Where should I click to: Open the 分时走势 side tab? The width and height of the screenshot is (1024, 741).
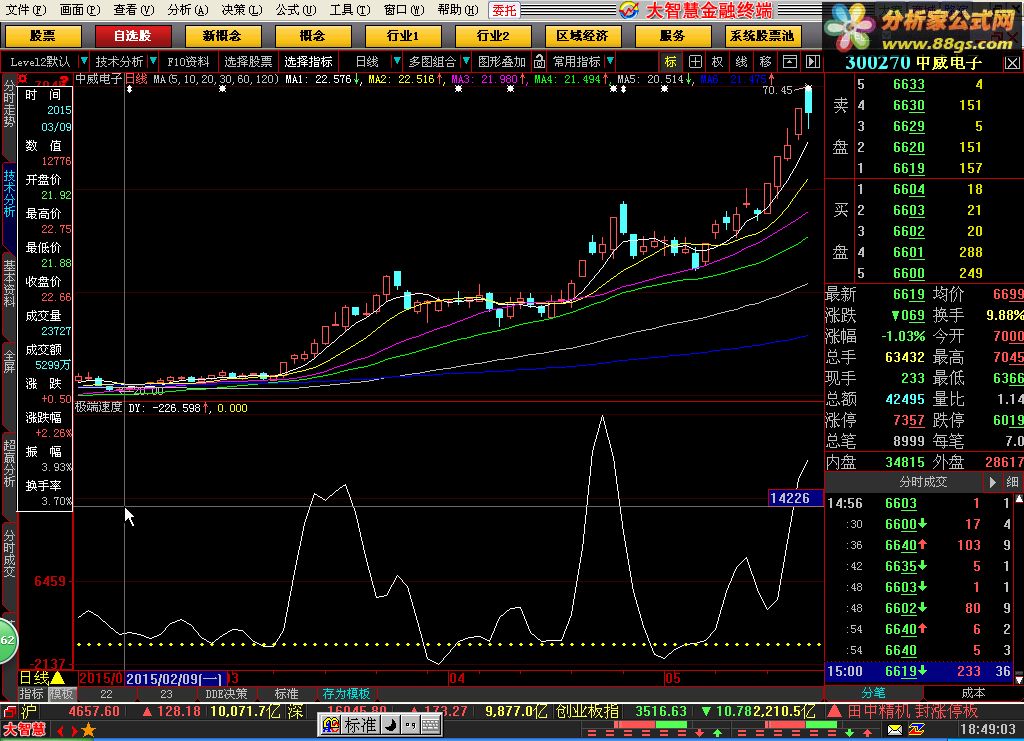coord(9,104)
